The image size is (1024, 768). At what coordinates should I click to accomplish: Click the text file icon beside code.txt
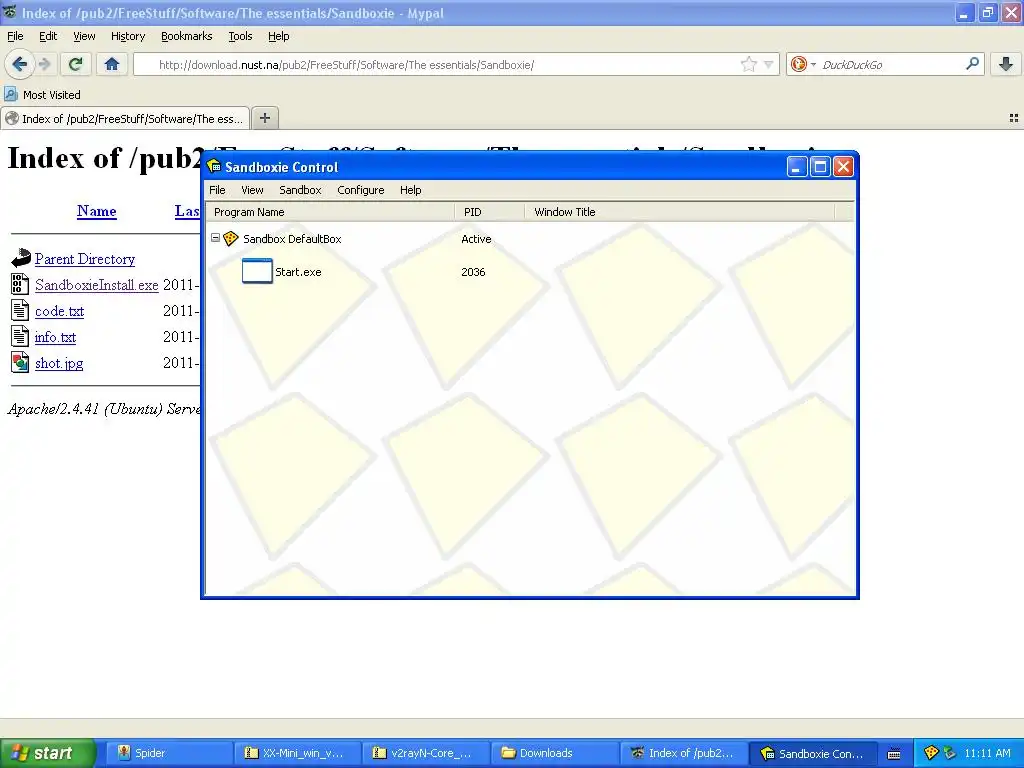tap(20, 310)
